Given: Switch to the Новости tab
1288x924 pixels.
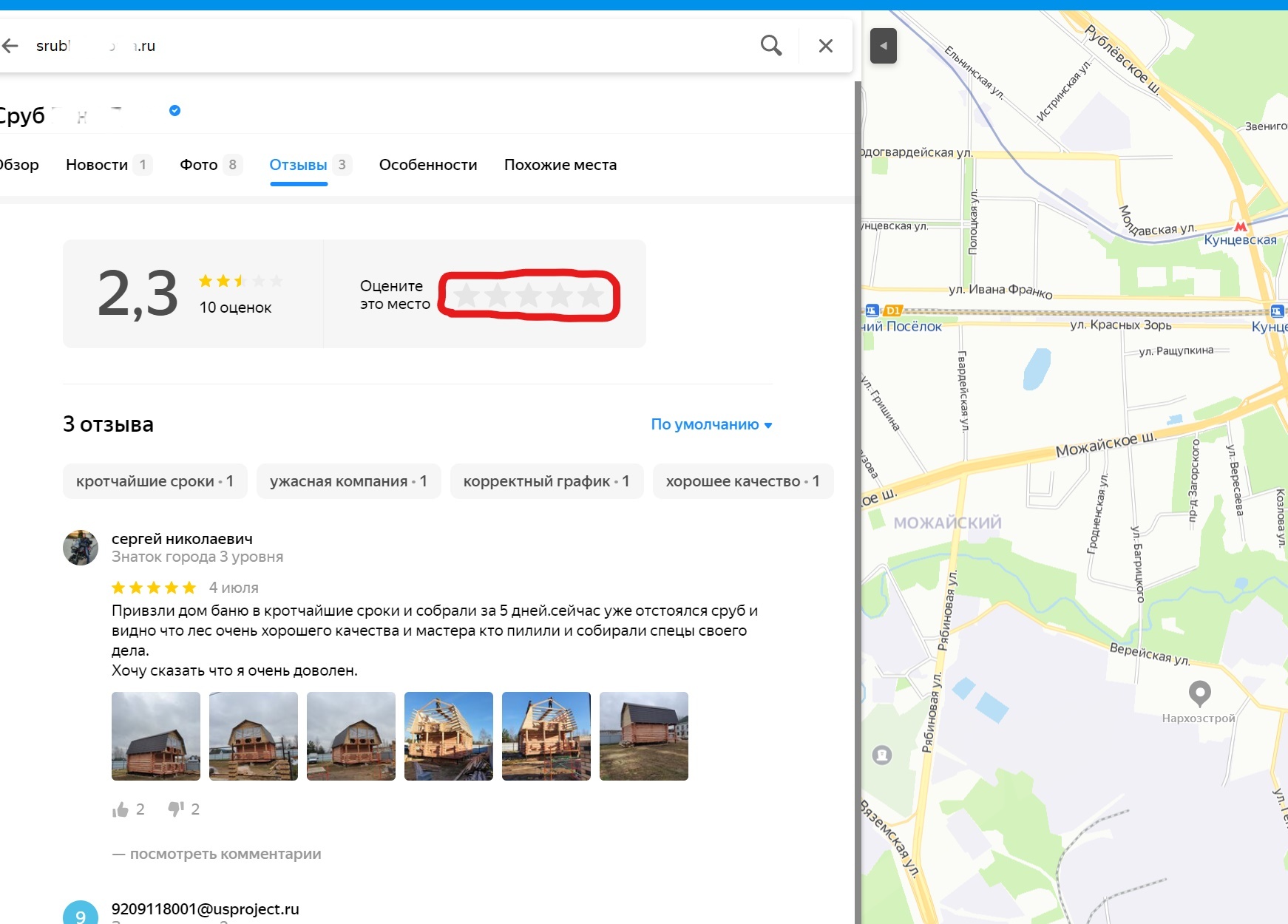Looking at the screenshot, I should tap(109, 165).
